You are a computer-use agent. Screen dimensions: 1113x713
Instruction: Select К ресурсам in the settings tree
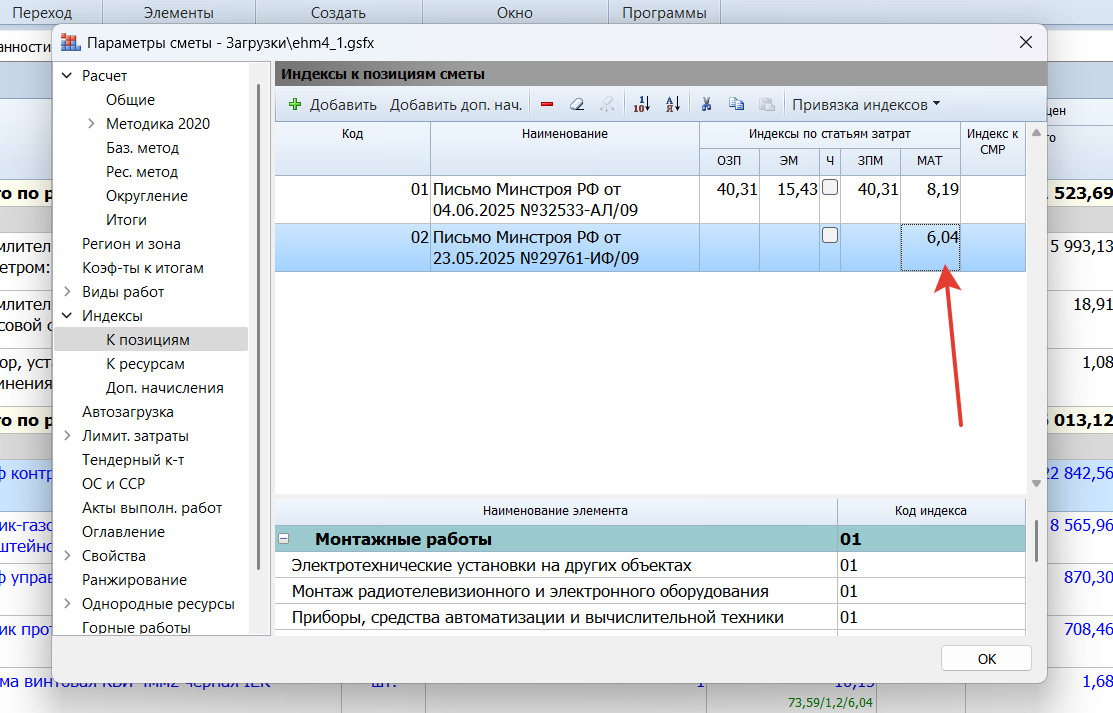point(145,364)
